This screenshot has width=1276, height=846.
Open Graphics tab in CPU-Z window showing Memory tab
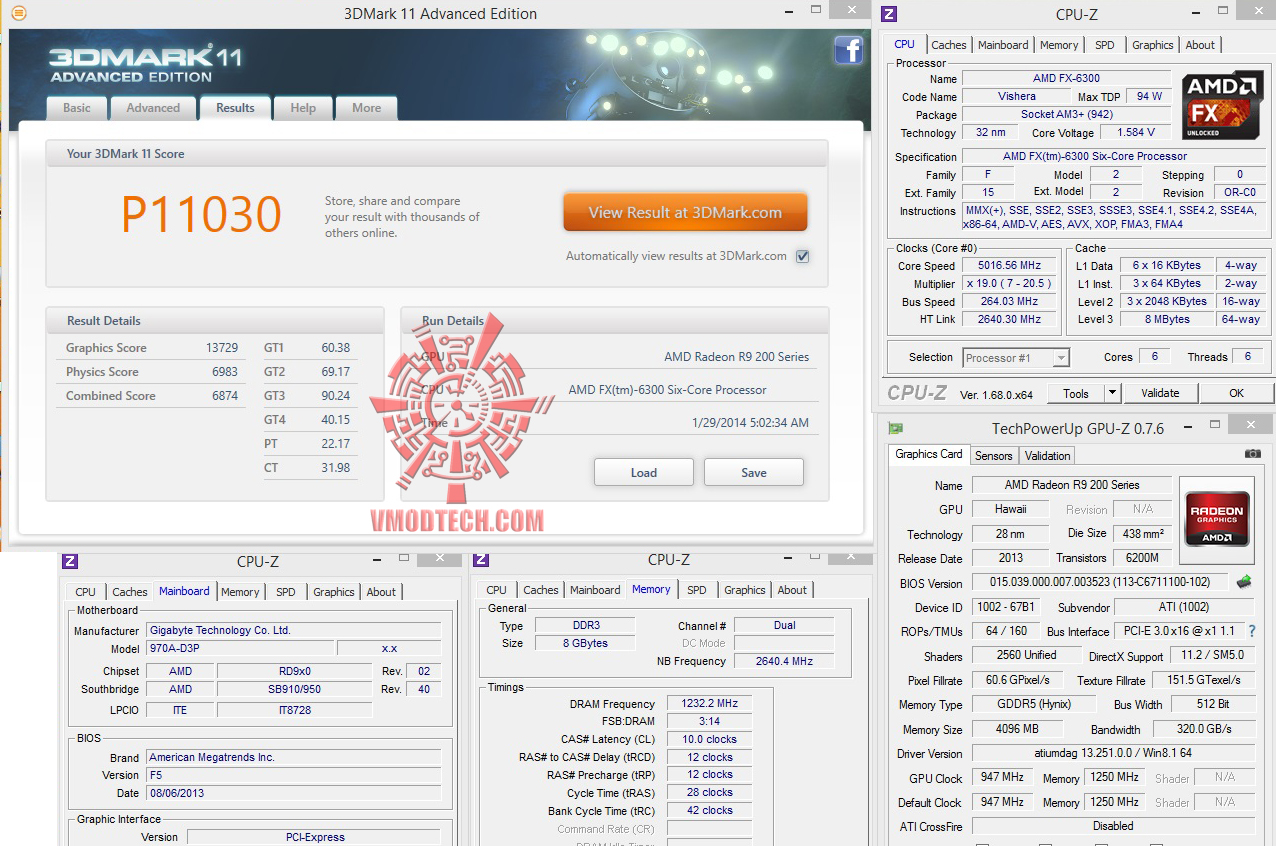(745, 590)
